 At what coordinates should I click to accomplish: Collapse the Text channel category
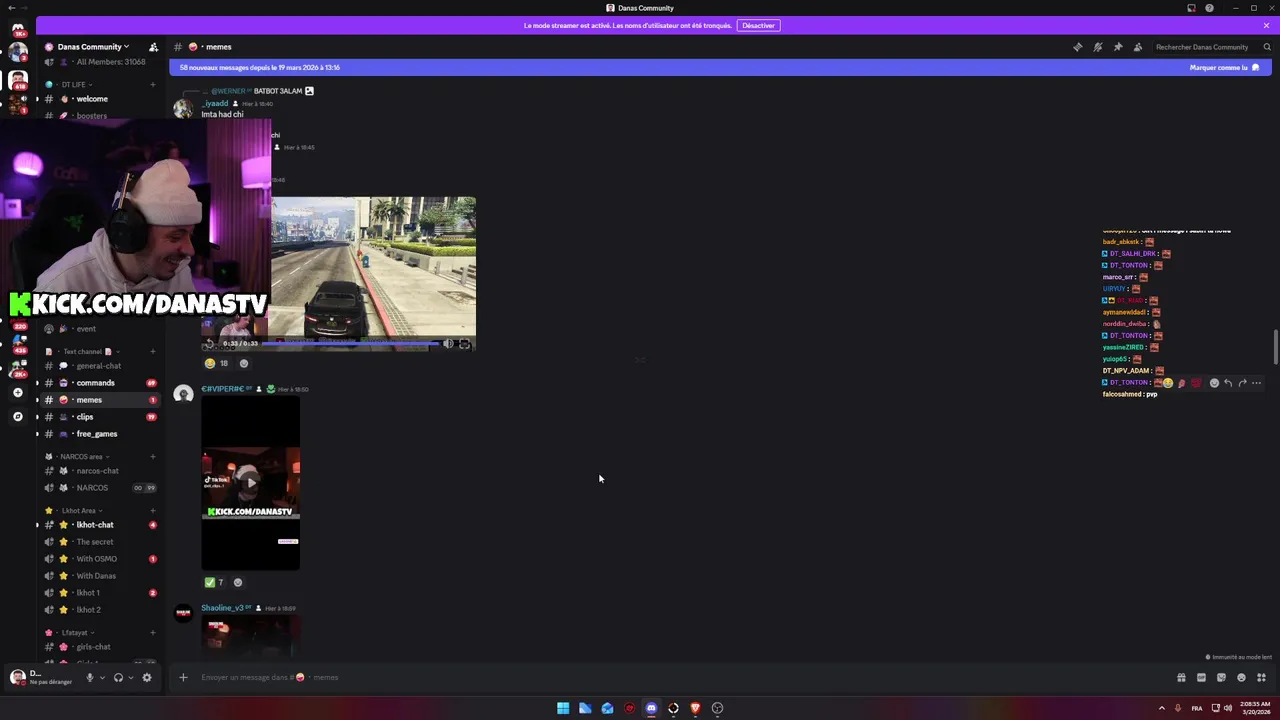tap(82, 351)
